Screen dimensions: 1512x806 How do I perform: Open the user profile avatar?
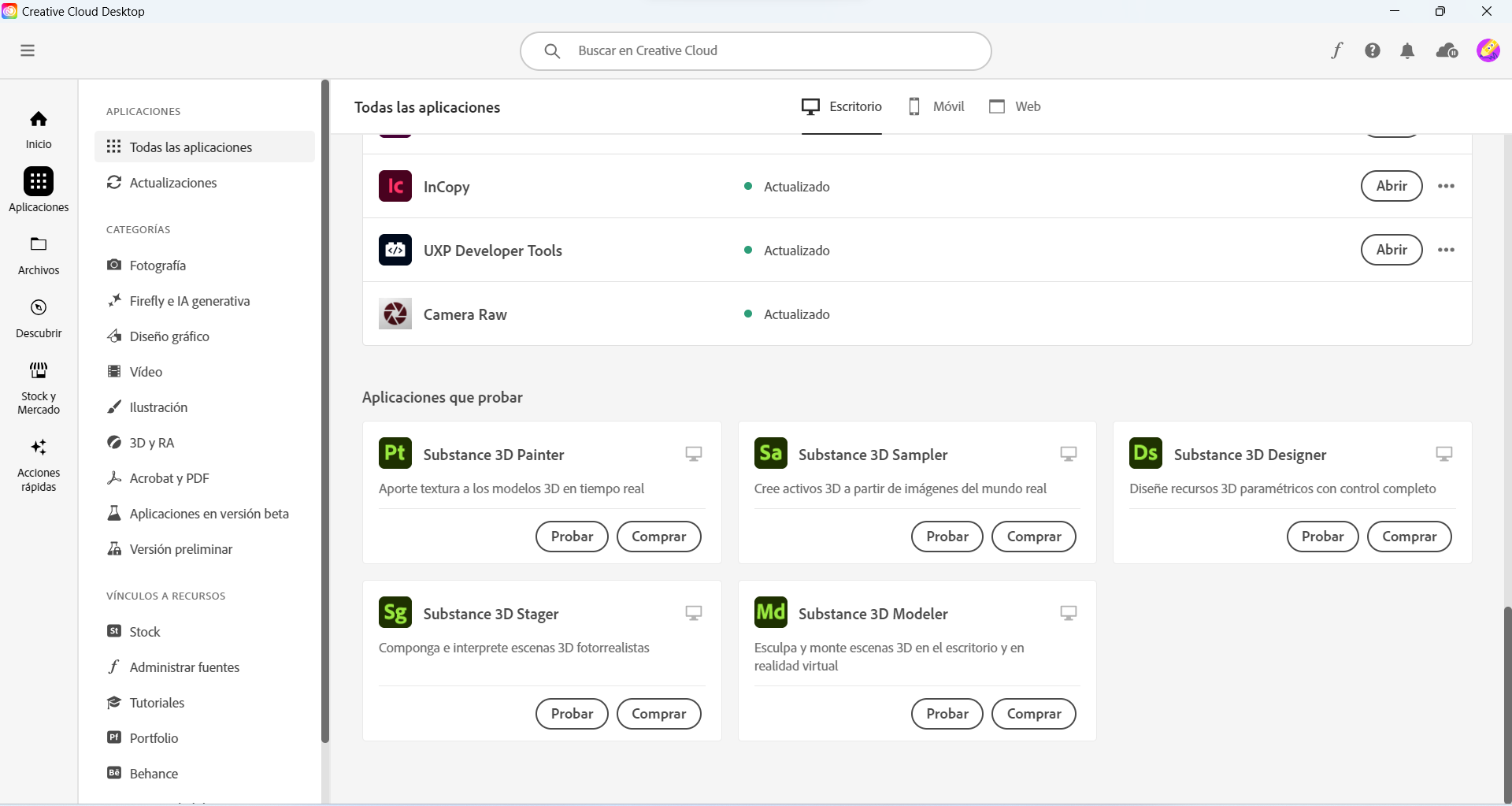(1488, 50)
